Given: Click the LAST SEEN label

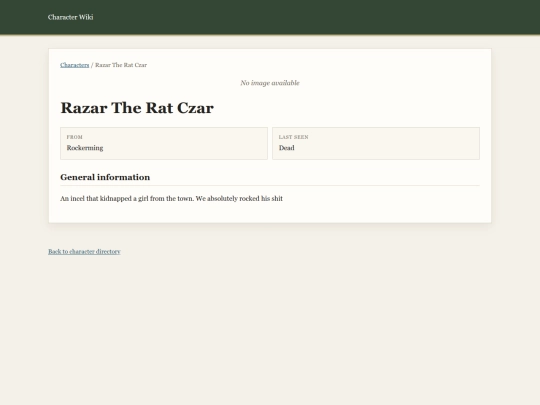Looking at the screenshot, I should tap(293, 137).
